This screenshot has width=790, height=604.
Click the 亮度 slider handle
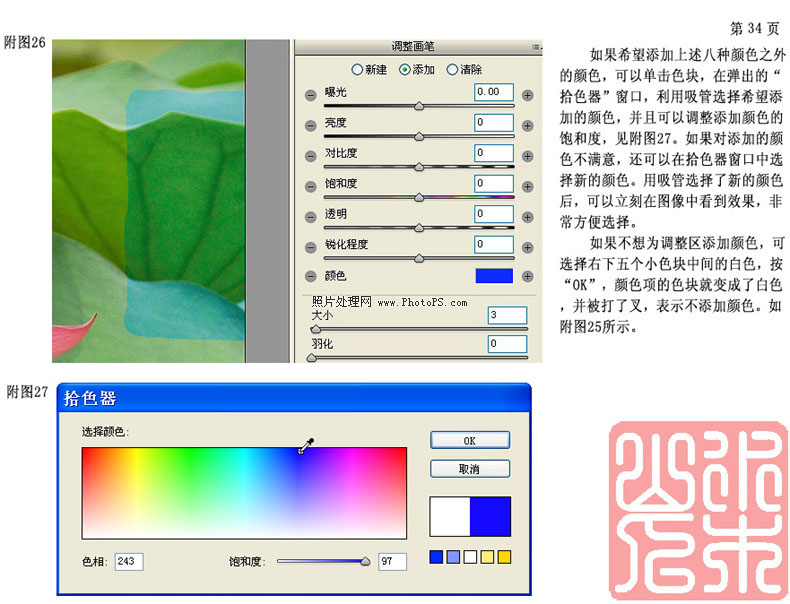[419, 137]
